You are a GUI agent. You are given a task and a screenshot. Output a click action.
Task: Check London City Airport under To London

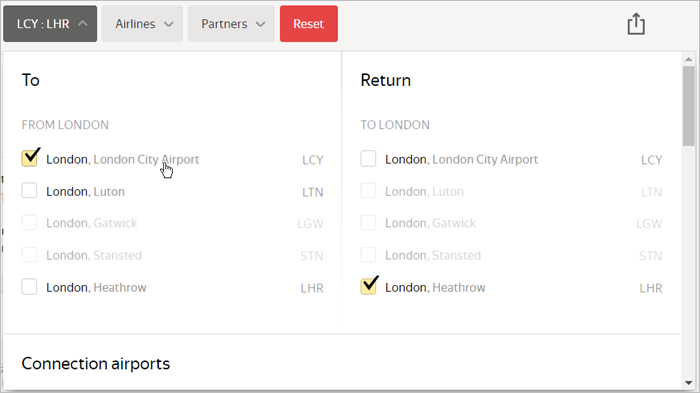368,159
